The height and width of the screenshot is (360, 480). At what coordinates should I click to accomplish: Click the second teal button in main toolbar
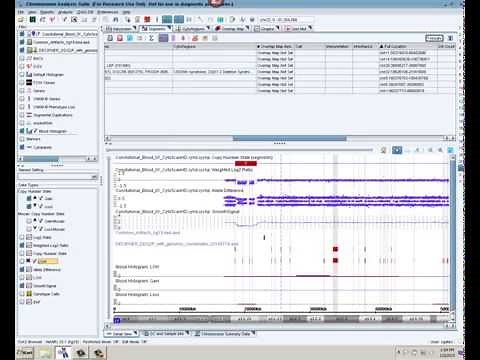[x=179, y=20]
